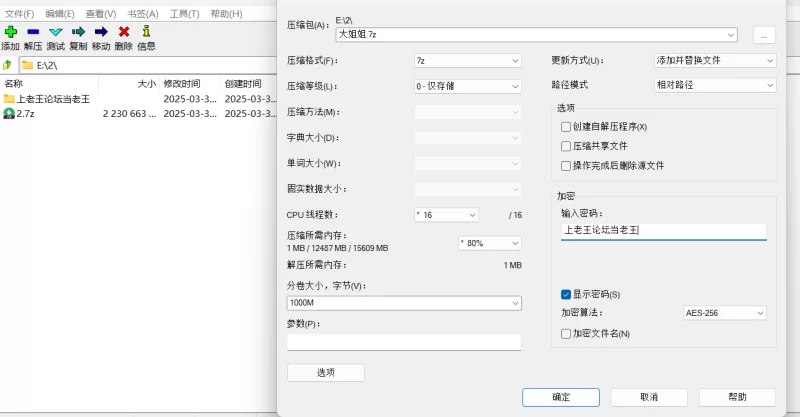Image resolution: width=800 pixels, height=417 pixels.
Task: Open 路径模式 相对路径 dropdown
Action: [715, 85]
